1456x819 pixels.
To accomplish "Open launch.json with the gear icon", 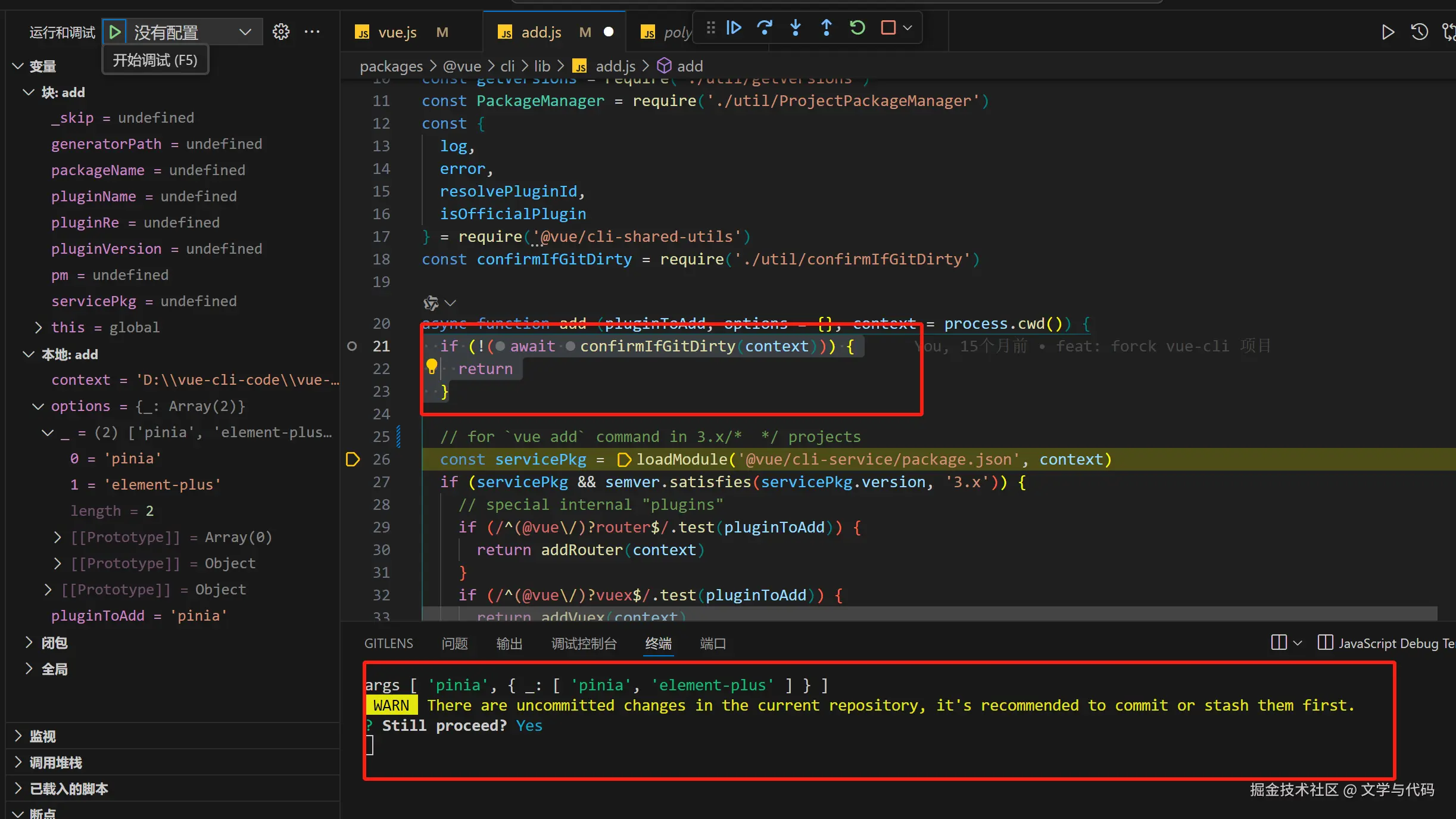I will 281,32.
